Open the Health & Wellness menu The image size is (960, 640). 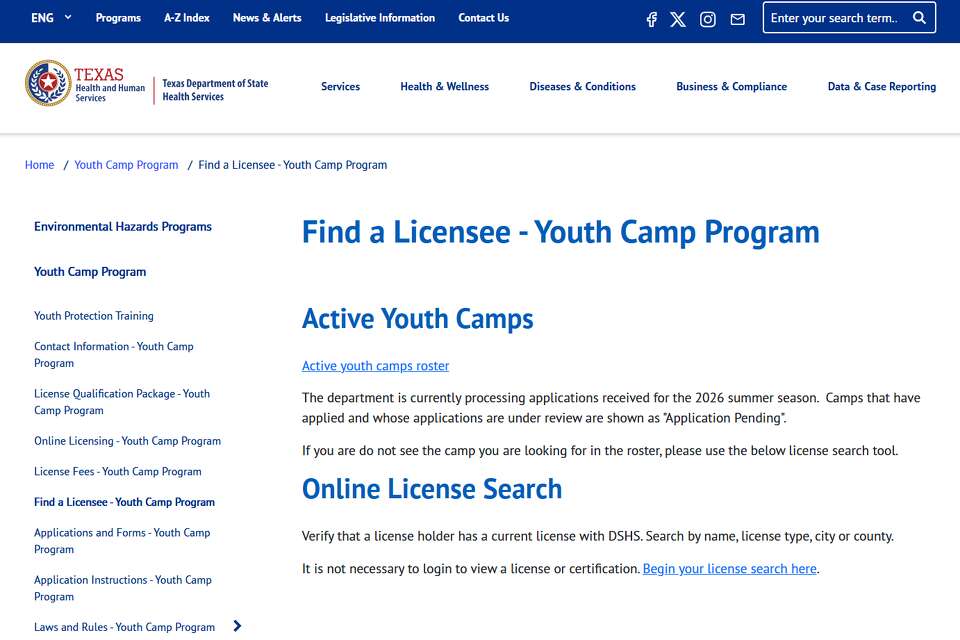point(444,86)
